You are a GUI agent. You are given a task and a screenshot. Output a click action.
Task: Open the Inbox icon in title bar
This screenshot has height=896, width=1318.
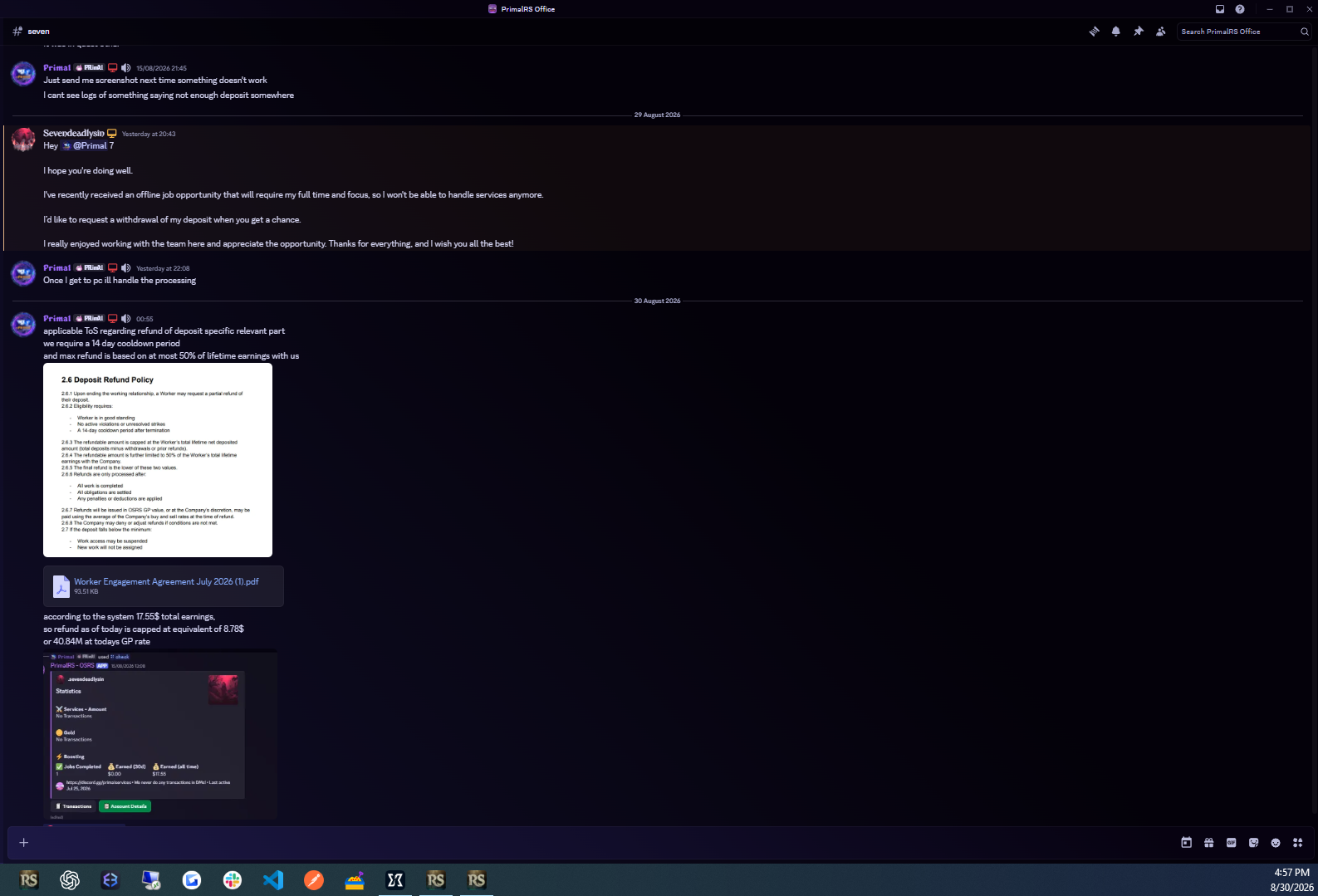[x=1220, y=9]
